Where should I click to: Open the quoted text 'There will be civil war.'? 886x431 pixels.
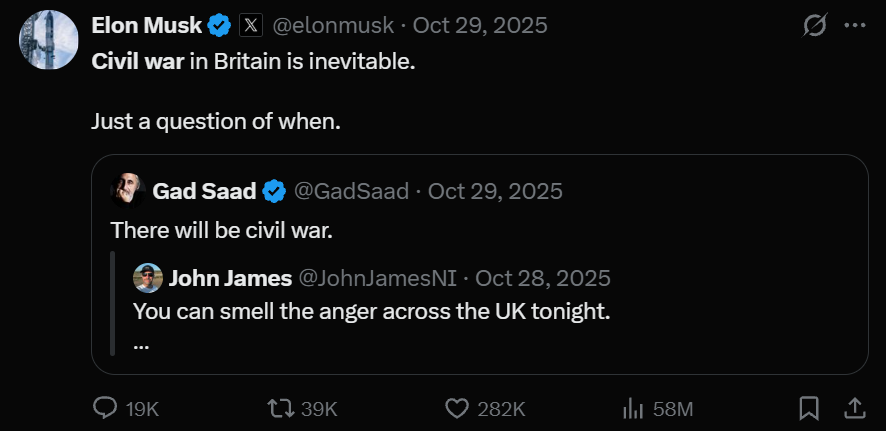pyautogui.click(x=222, y=230)
